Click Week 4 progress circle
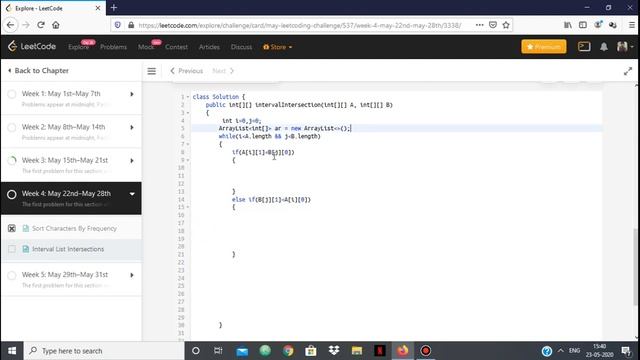Viewport: 640px width, 360px height. click(11, 194)
